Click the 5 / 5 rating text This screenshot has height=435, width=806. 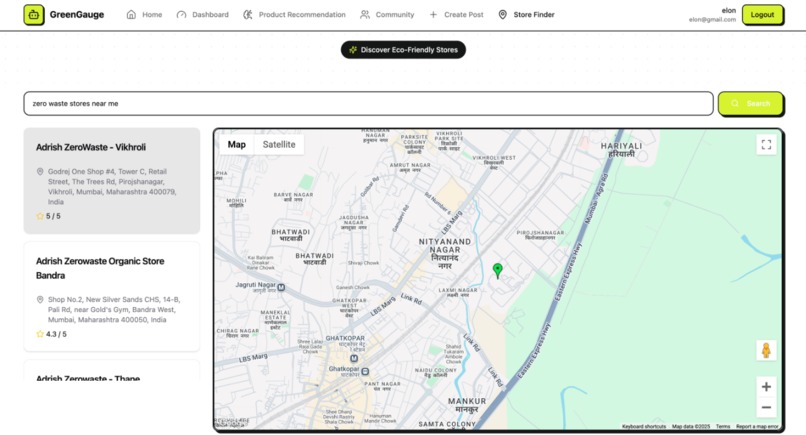[53, 216]
